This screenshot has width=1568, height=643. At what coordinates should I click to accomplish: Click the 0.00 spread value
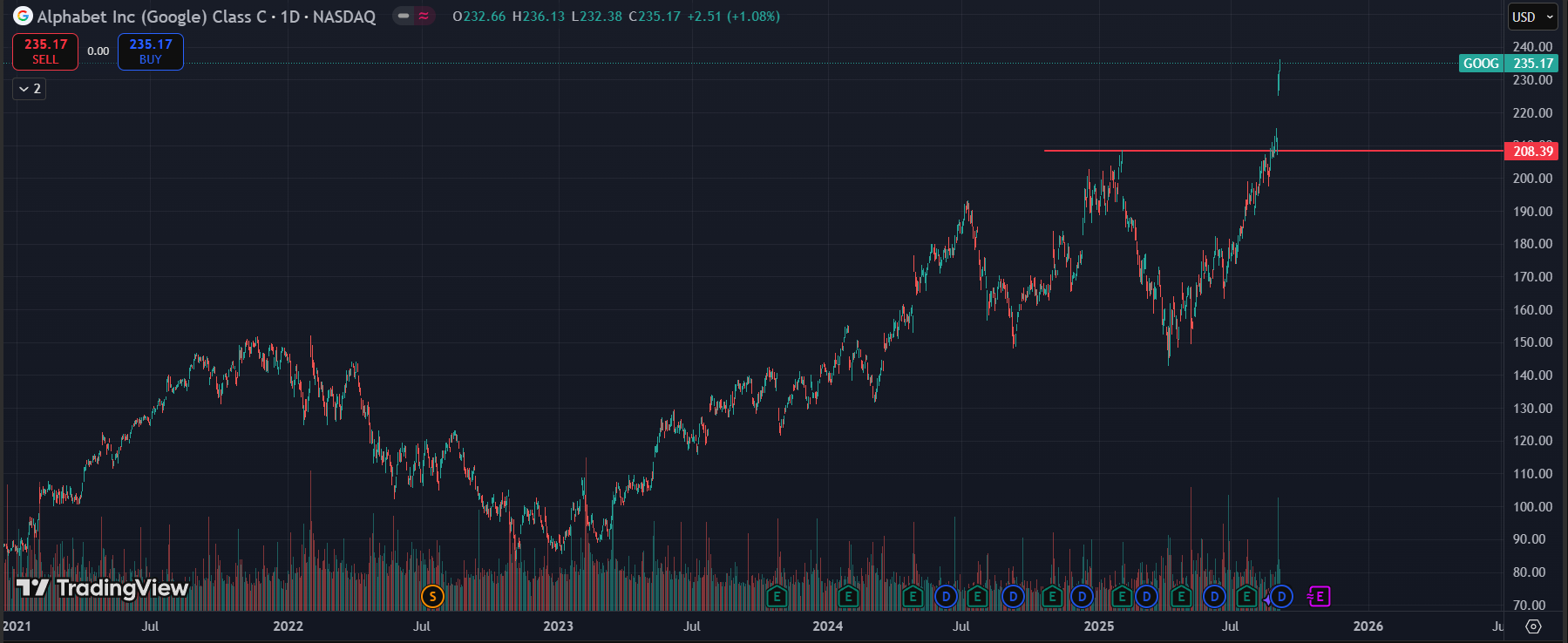[98, 51]
